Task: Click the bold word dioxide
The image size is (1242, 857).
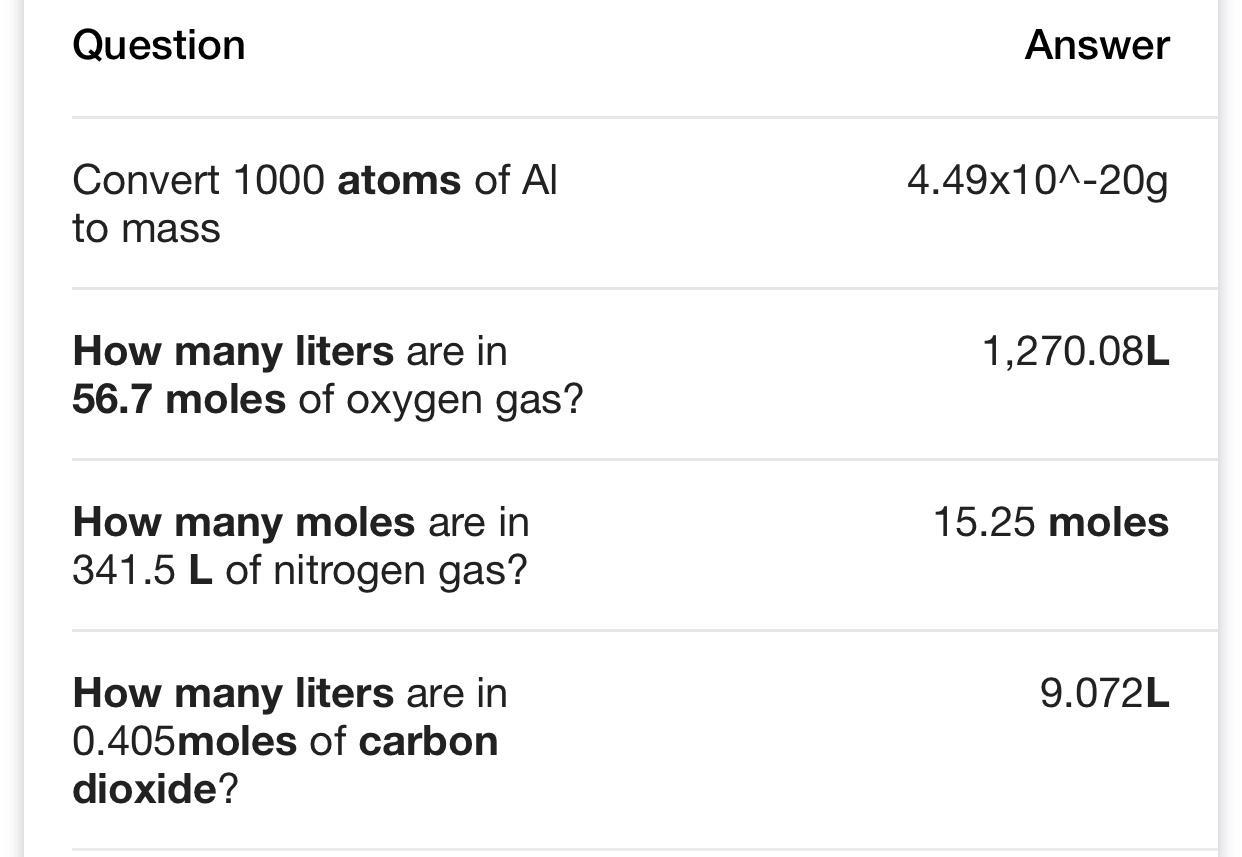Action: tap(144, 790)
